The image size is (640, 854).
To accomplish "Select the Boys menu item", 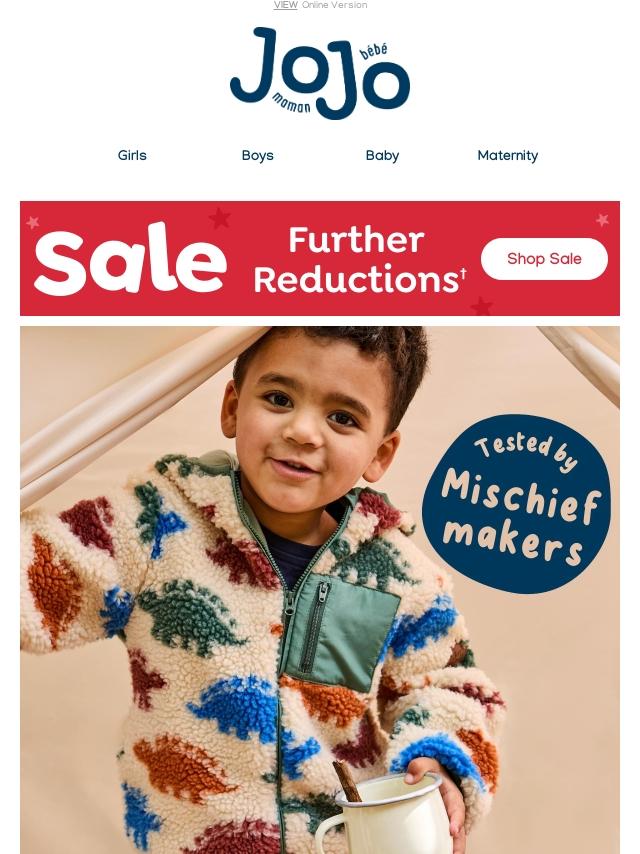I will [x=257, y=155].
